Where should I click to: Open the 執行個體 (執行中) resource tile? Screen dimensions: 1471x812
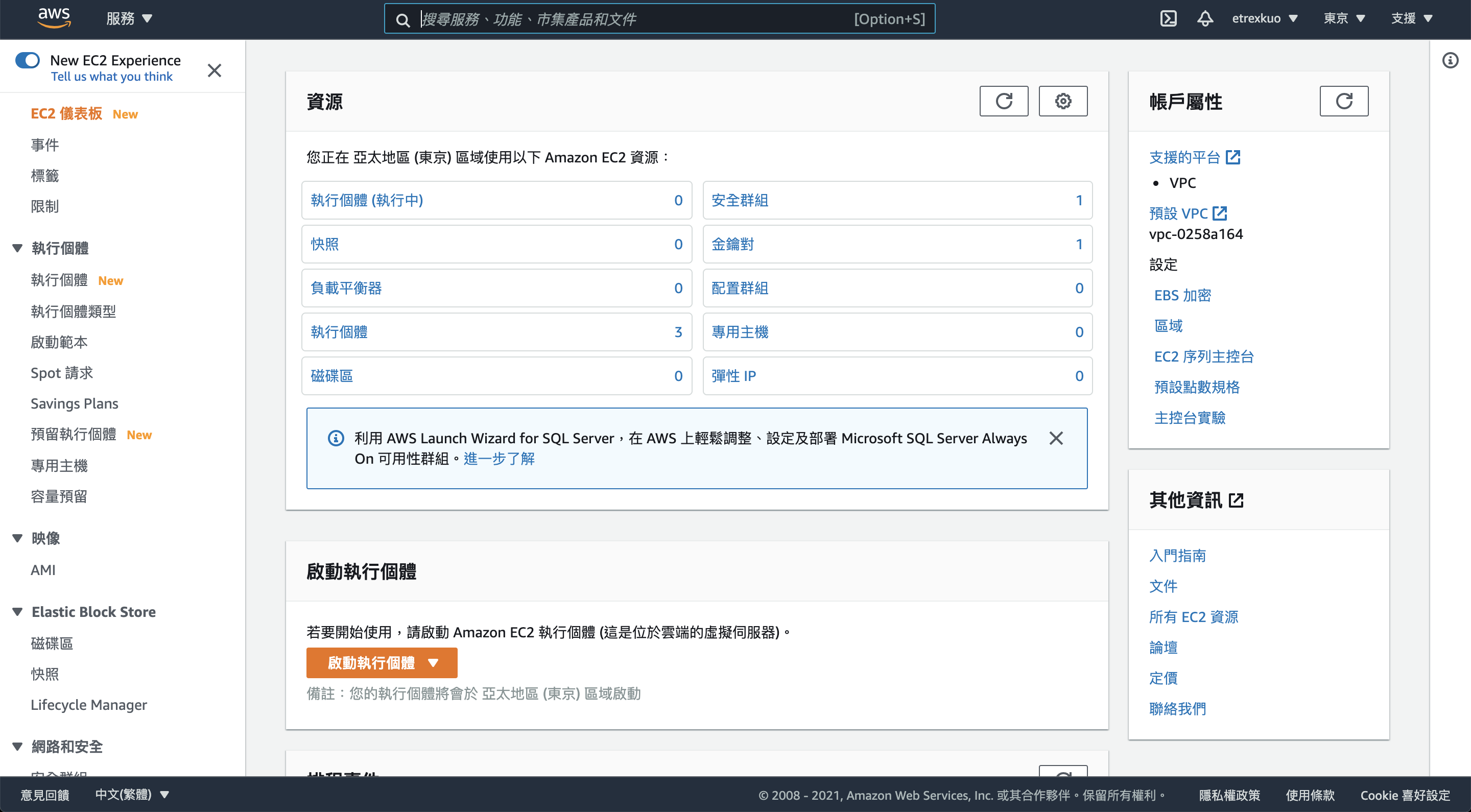click(497, 200)
